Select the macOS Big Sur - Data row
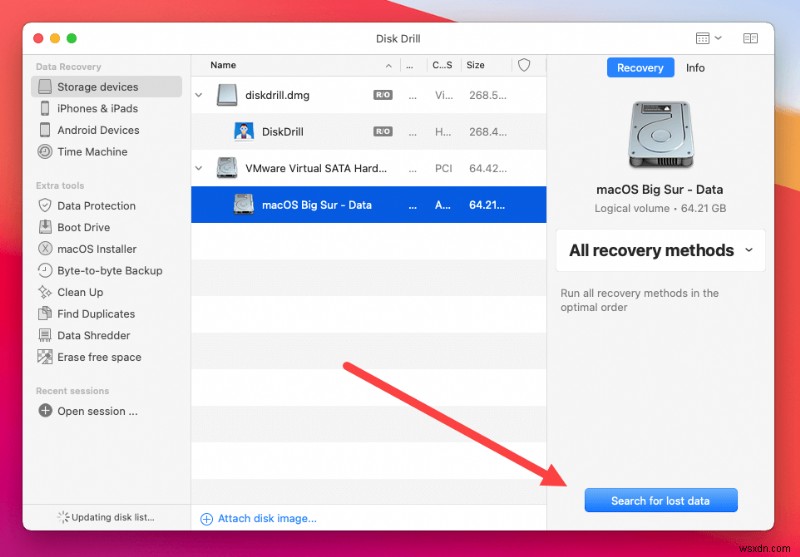The height and width of the screenshot is (557, 800). pyautogui.click(x=368, y=205)
